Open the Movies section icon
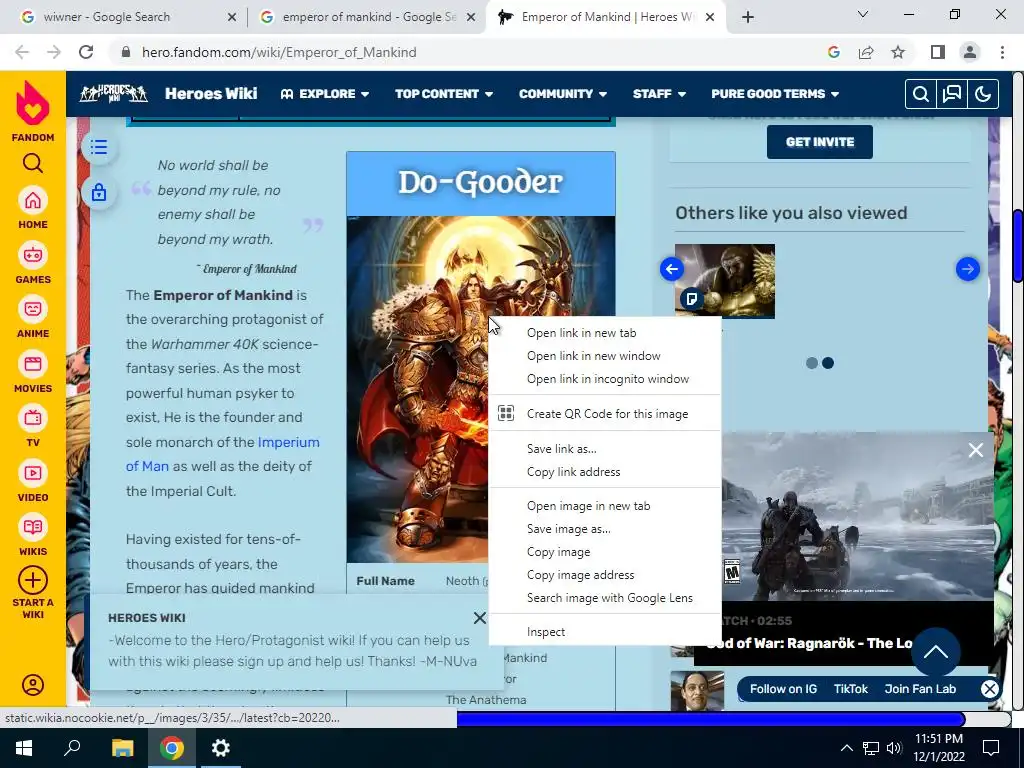Image resolution: width=1024 pixels, height=768 pixels. click(x=33, y=364)
